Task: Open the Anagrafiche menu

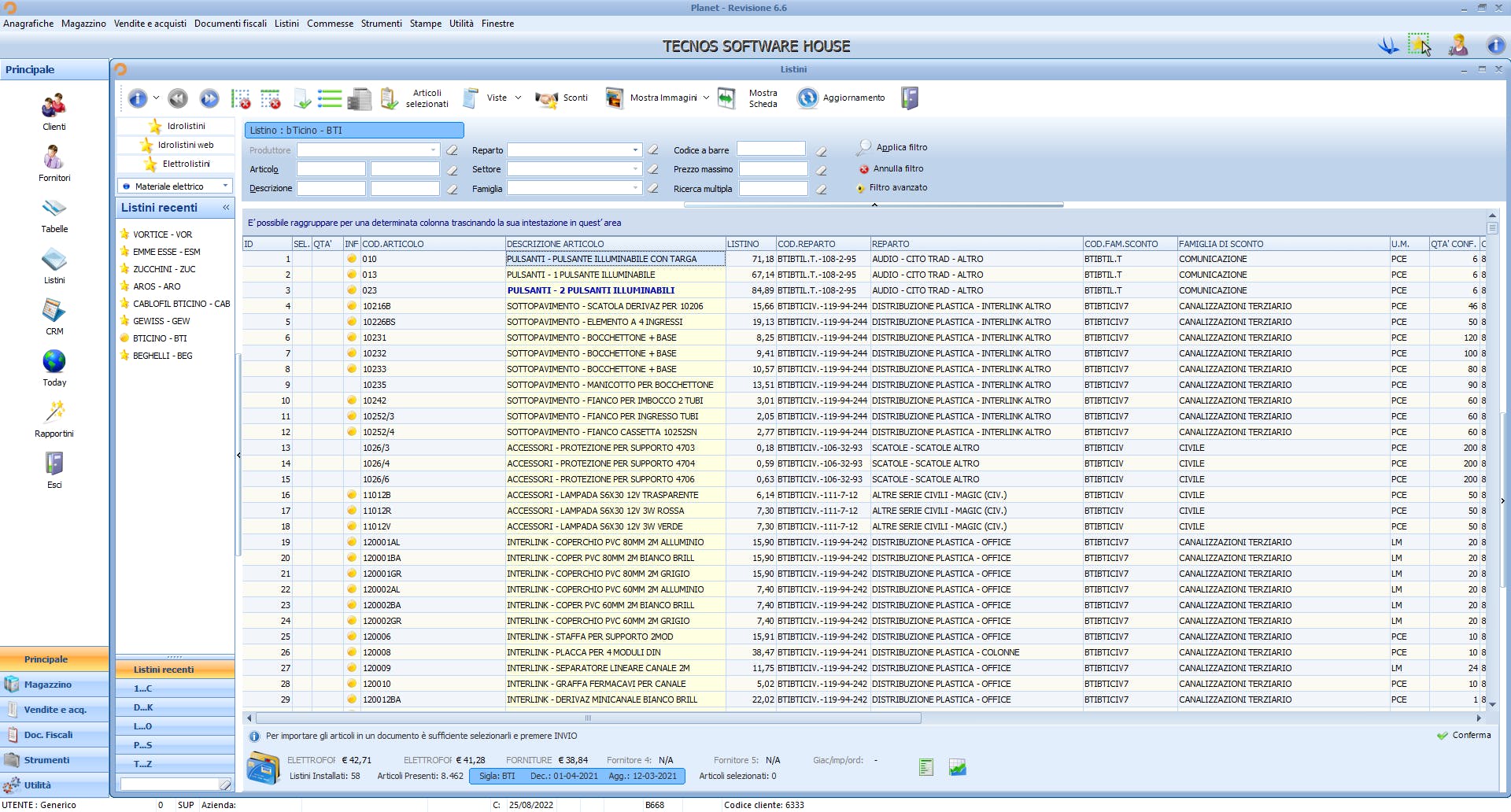Action: click(28, 24)
